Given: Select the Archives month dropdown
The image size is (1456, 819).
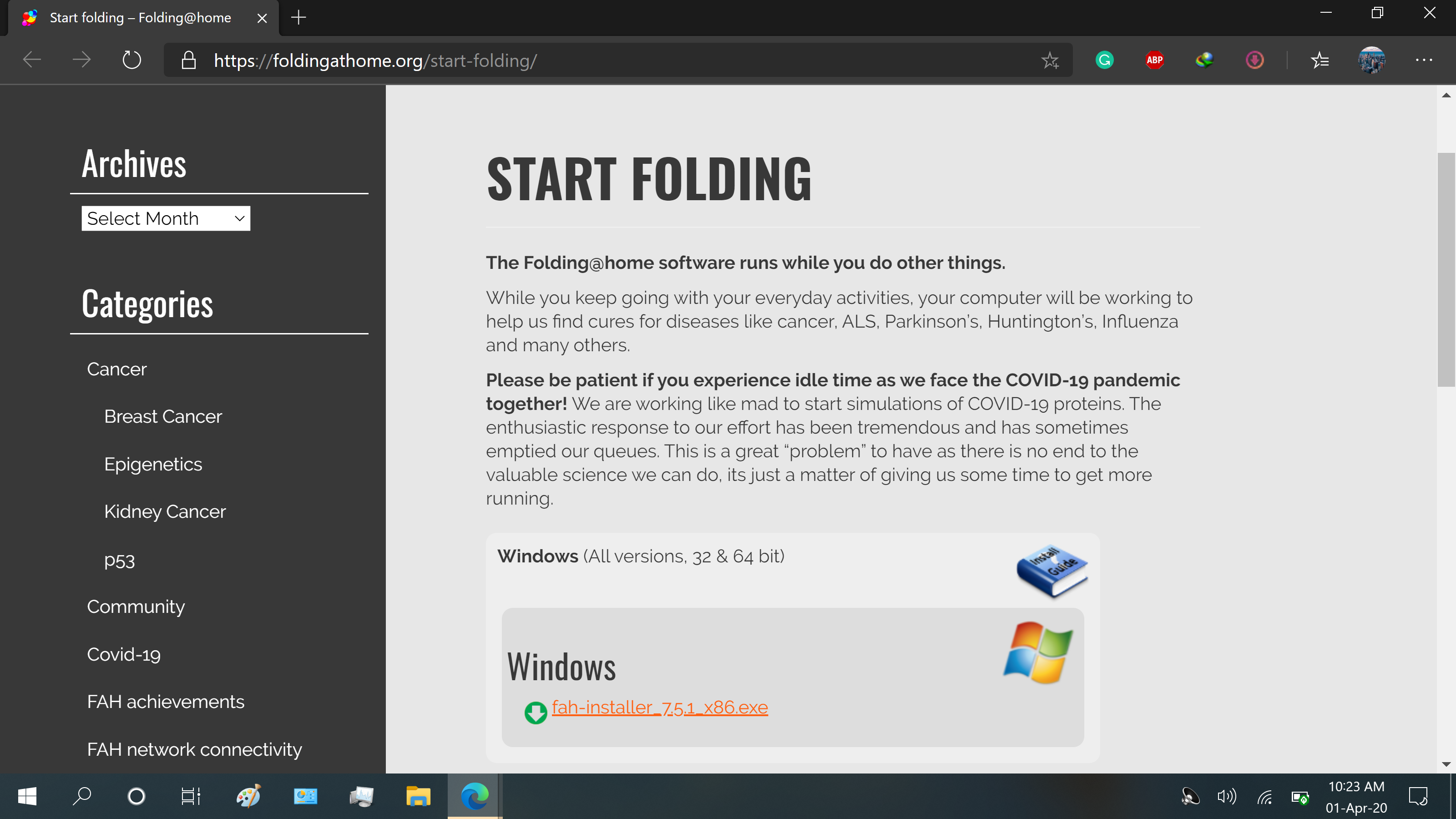Looking at the screenshot, I should [165, 218].
